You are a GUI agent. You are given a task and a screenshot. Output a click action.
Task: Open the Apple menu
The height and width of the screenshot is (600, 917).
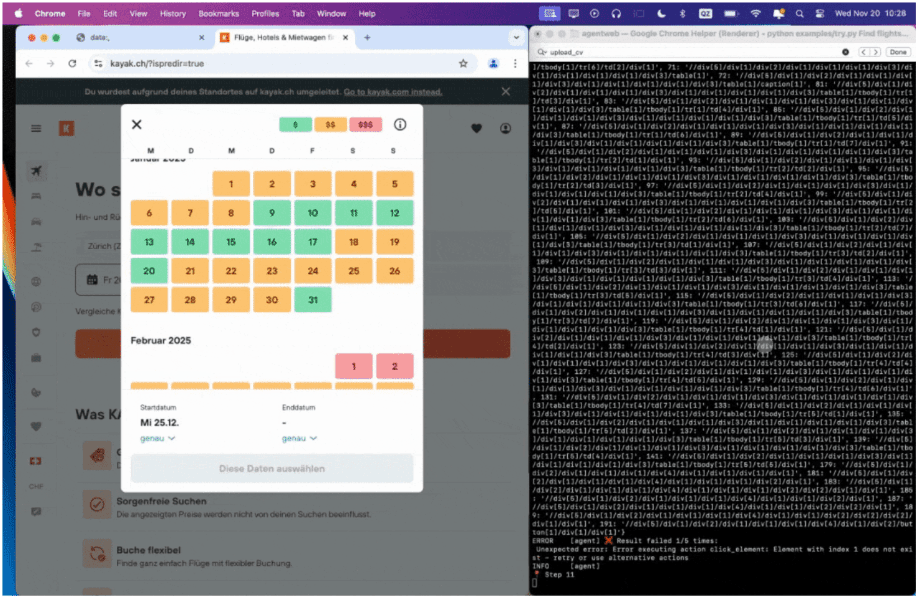(x=19, y=13)
